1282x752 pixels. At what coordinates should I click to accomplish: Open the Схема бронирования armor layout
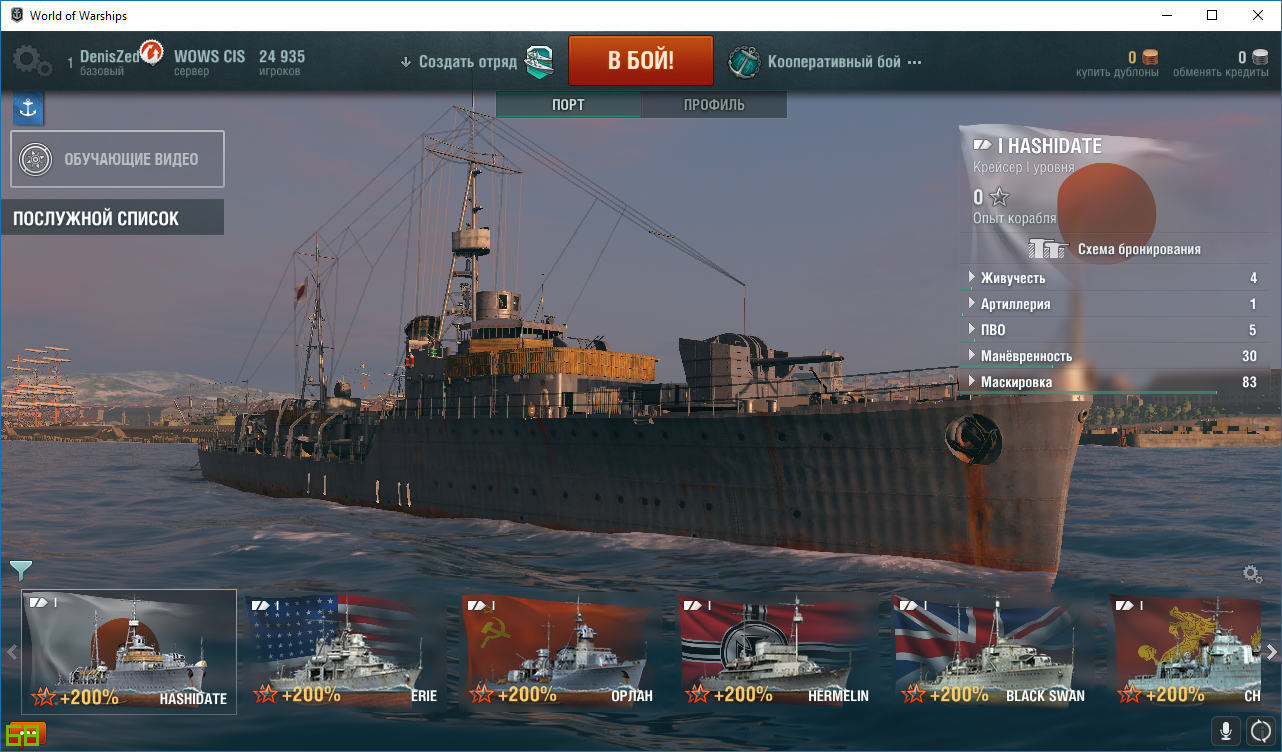click(x=1139, y=249)
